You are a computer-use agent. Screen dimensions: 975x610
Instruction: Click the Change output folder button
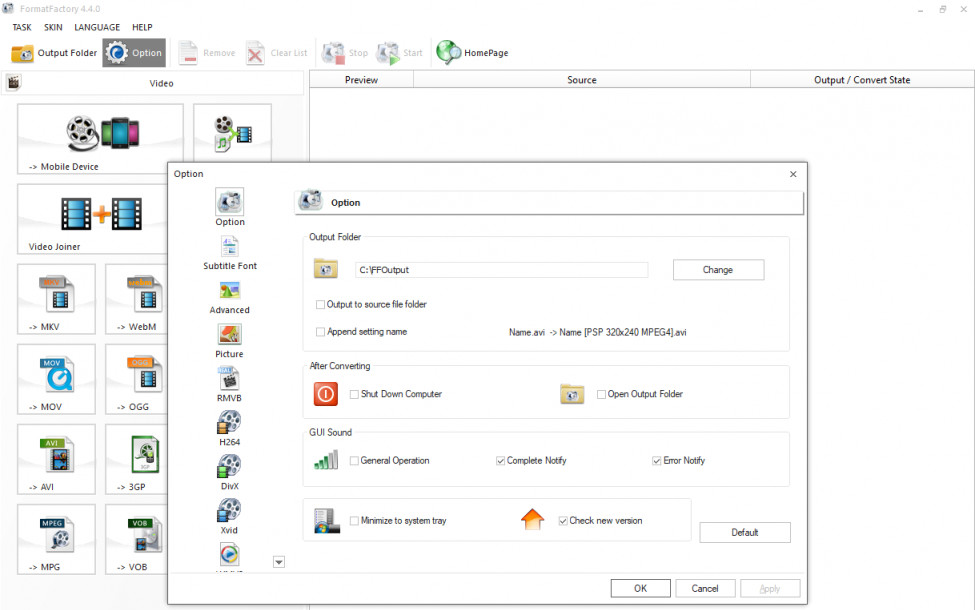718,270
